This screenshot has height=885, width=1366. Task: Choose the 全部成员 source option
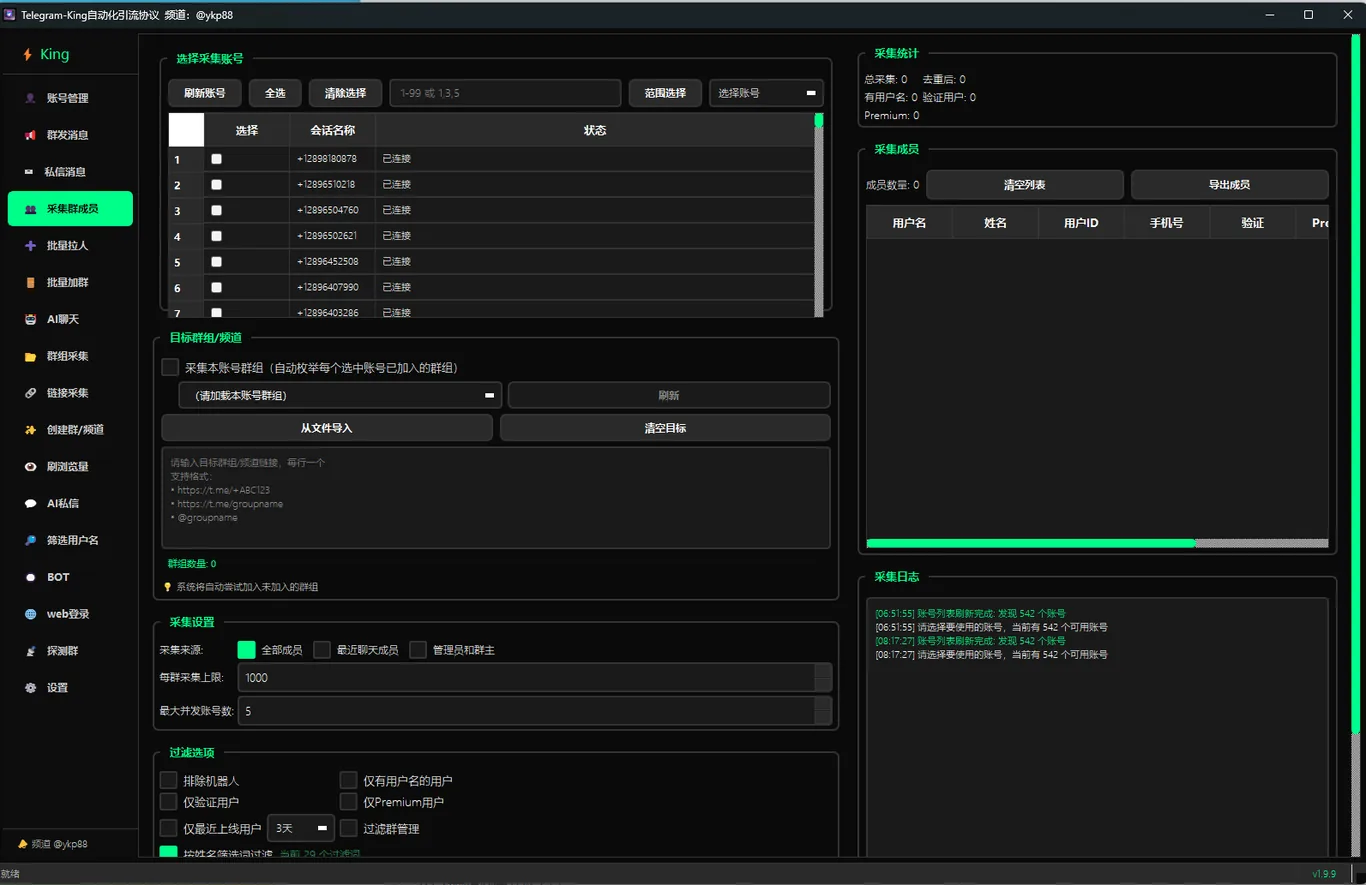click(246, 650)
